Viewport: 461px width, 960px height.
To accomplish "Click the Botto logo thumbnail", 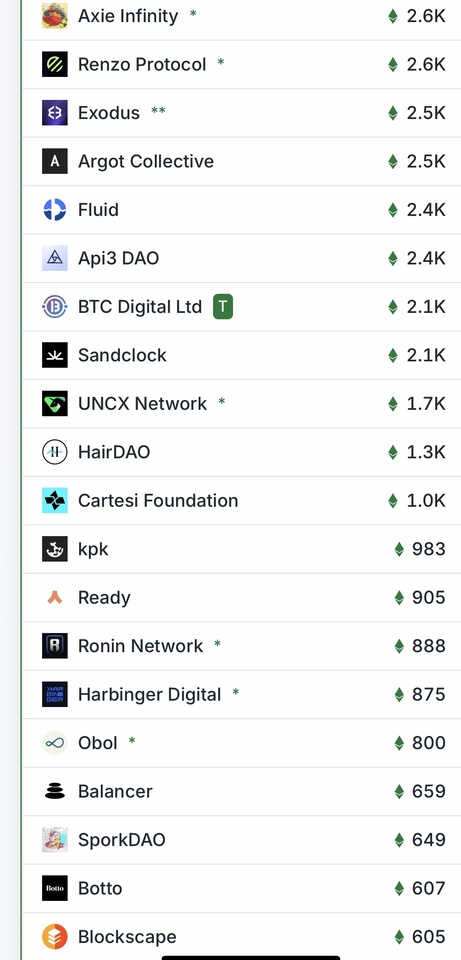I will pyautogui.click(x=54, y=888).
